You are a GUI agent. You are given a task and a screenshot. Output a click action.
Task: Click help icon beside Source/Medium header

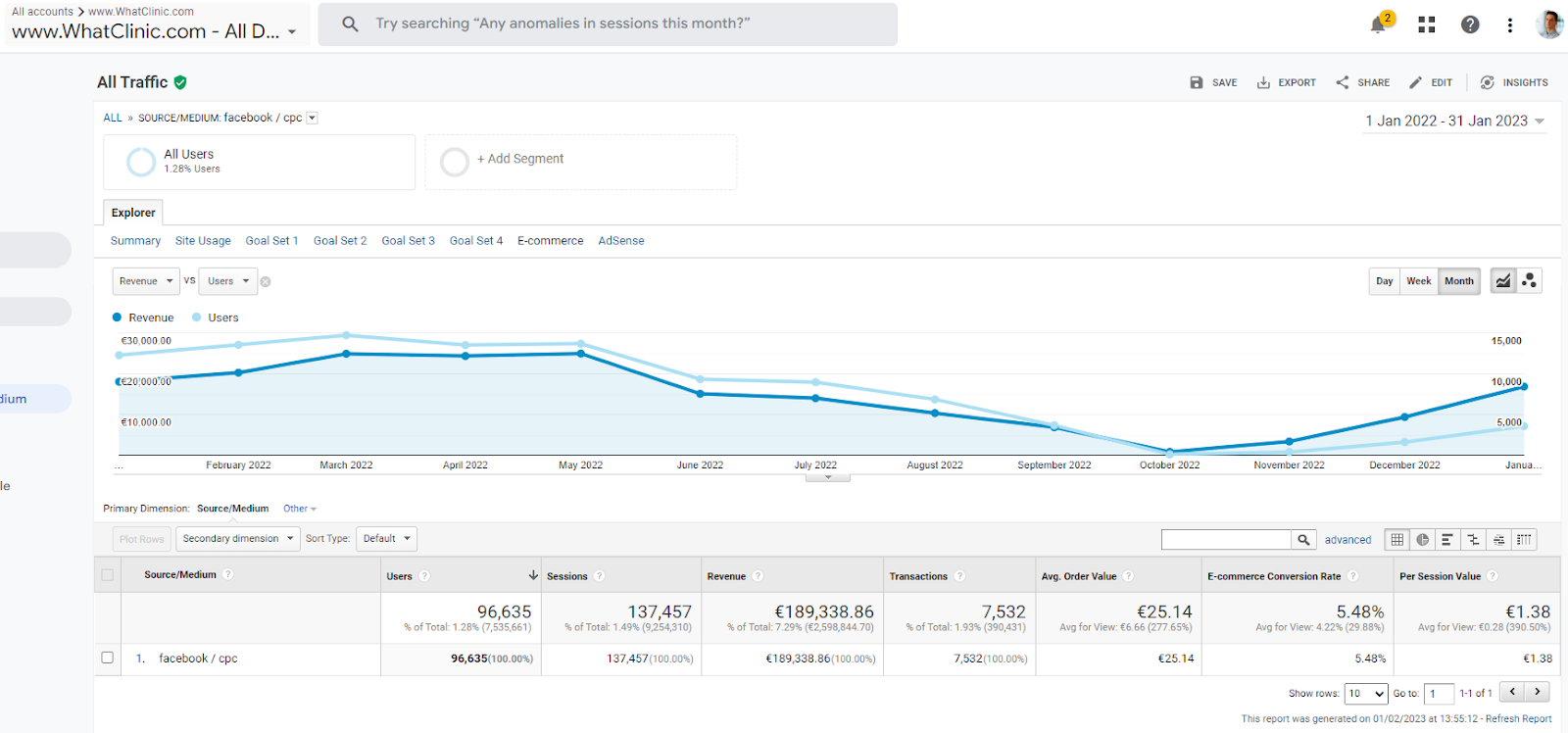(x=228, y=574)
